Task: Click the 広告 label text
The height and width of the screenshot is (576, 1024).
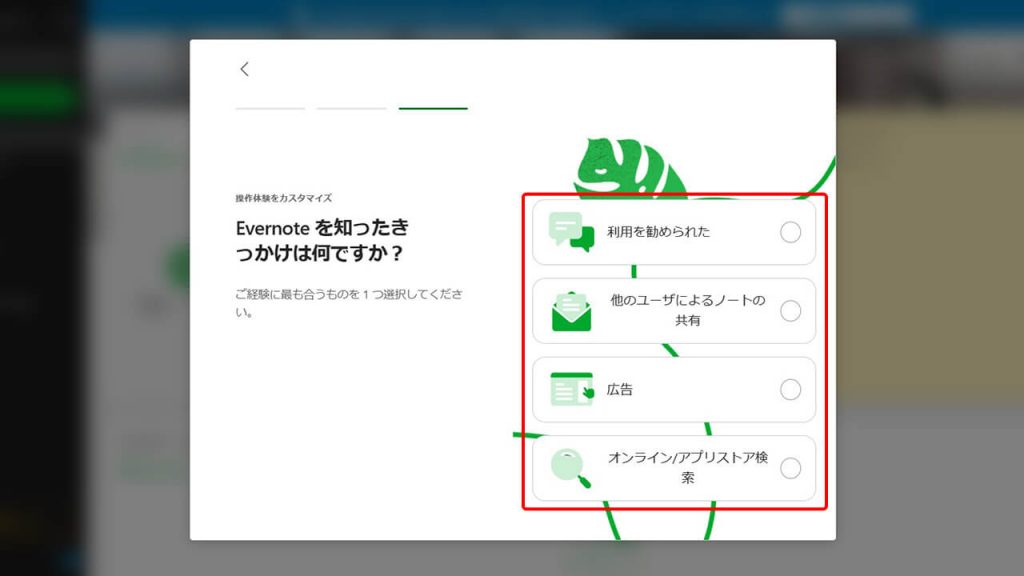Action: [620, 390]
